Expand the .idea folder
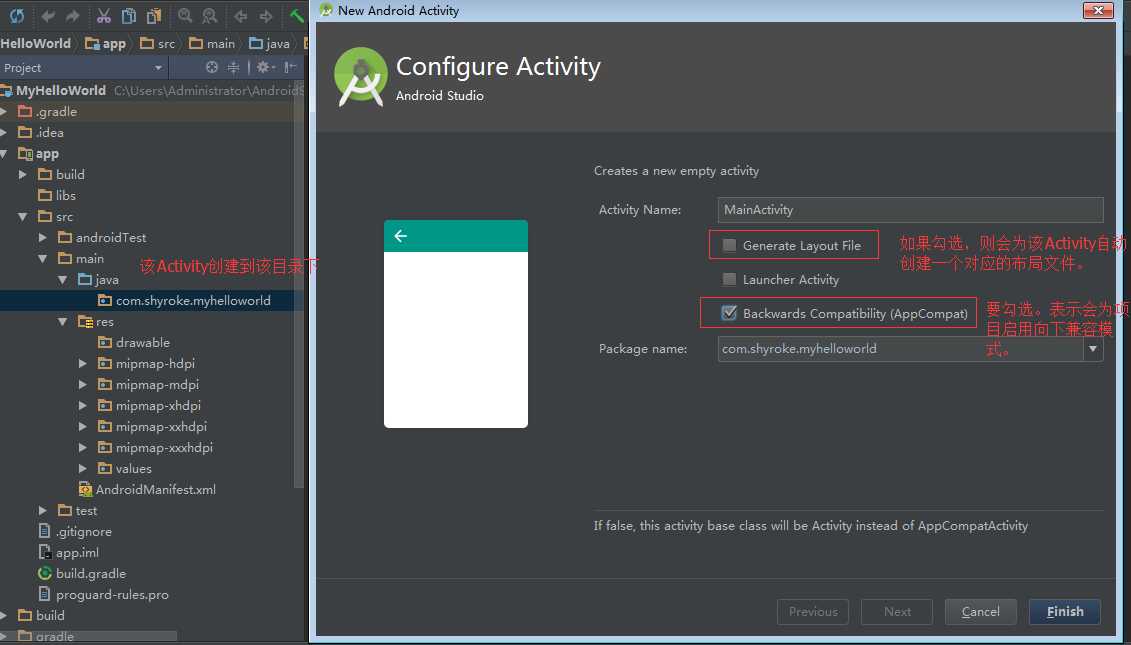 pyautogui.click(x=4, y=133)
